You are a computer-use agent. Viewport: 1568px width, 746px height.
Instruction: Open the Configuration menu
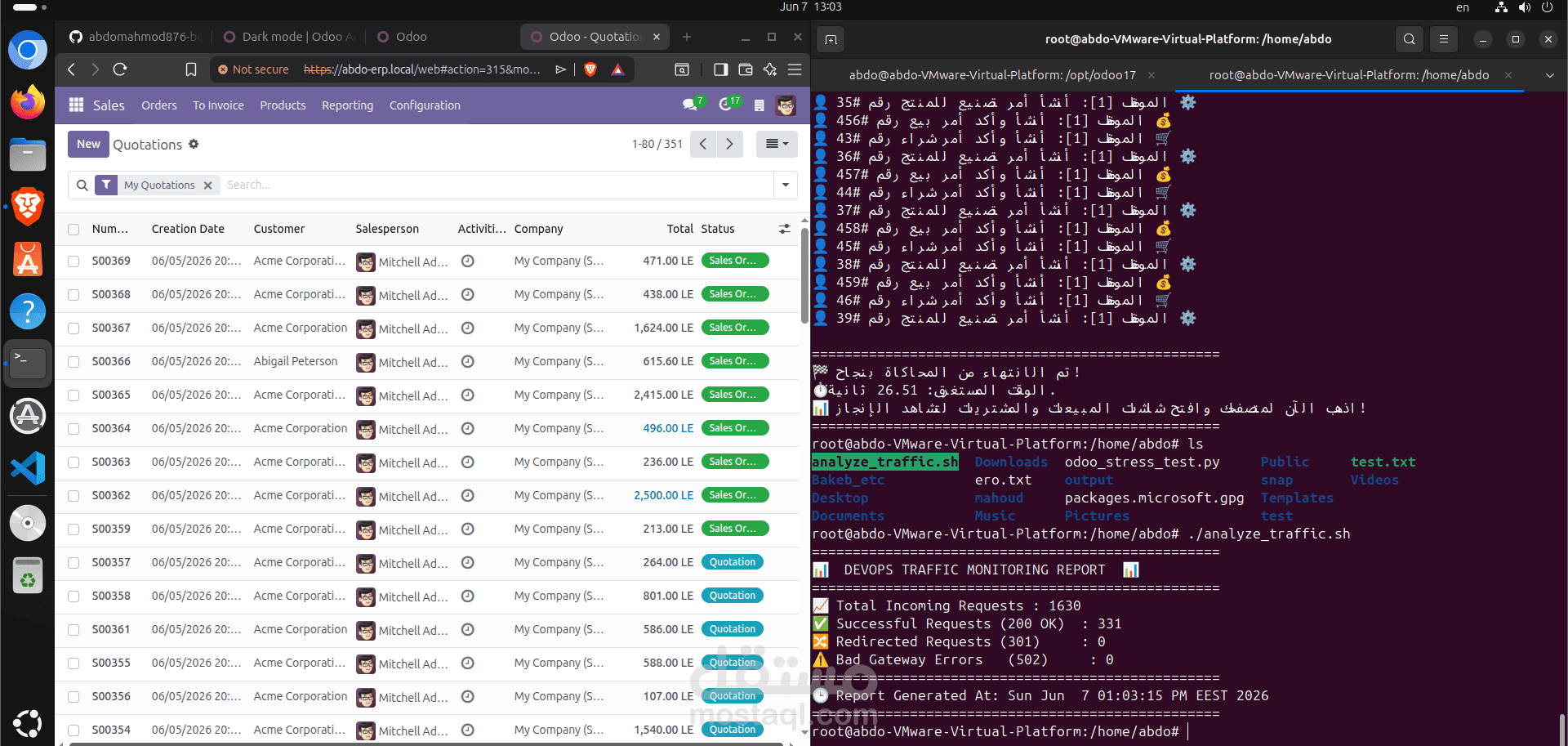coord(425,105)
